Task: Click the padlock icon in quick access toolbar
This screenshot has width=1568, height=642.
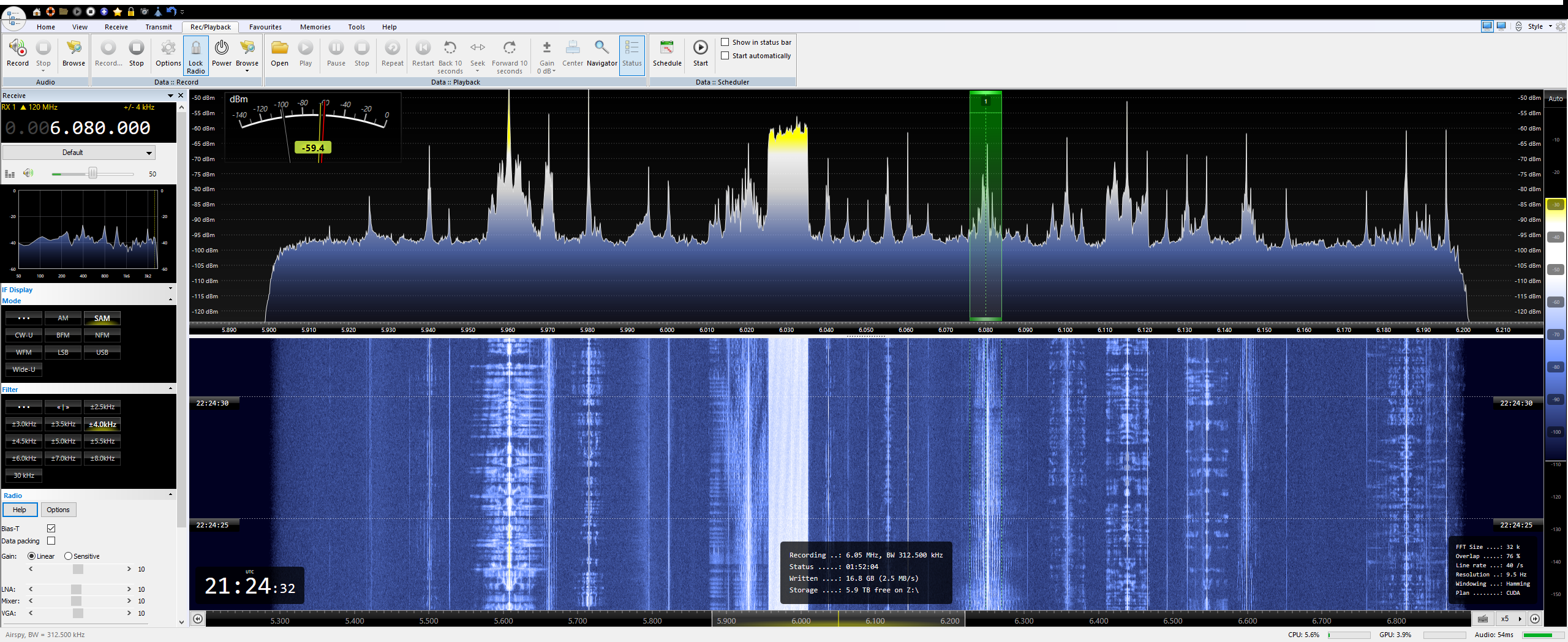Action: (131, 12)
